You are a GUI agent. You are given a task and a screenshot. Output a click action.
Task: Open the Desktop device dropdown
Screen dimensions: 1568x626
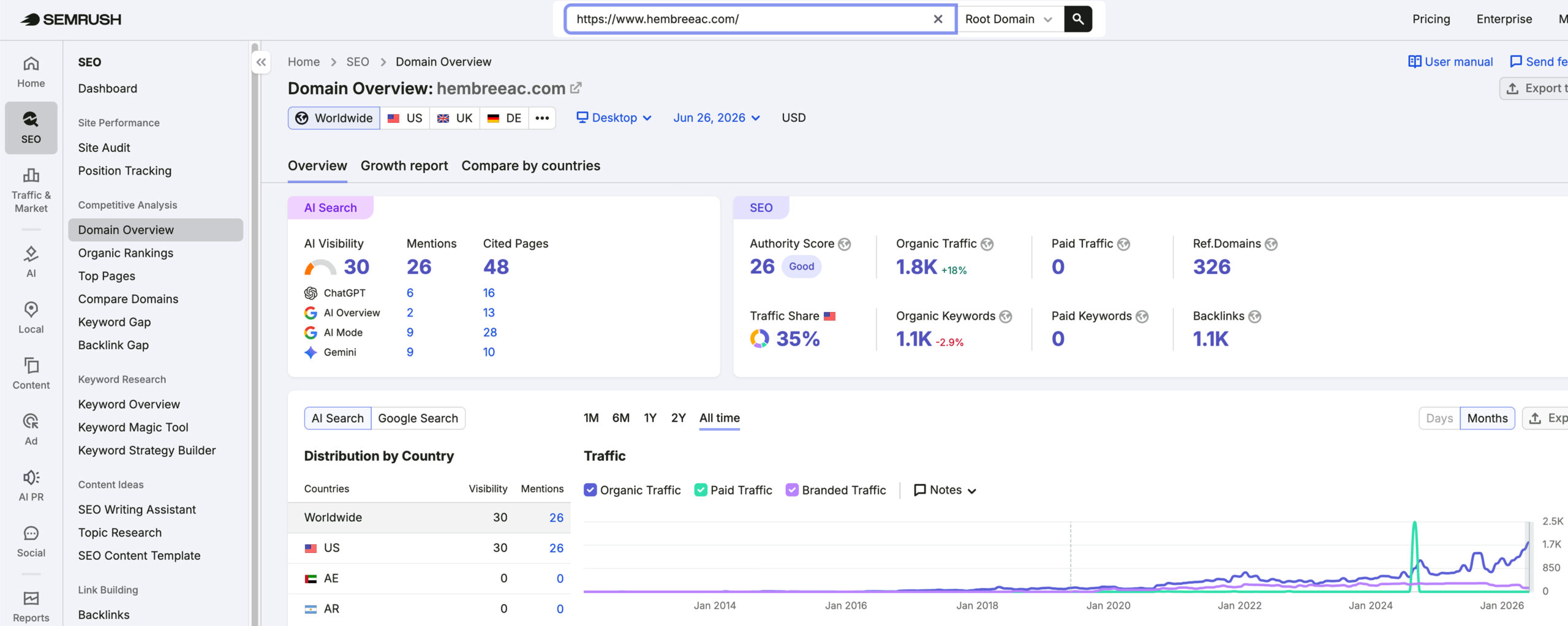pos(614,118)
